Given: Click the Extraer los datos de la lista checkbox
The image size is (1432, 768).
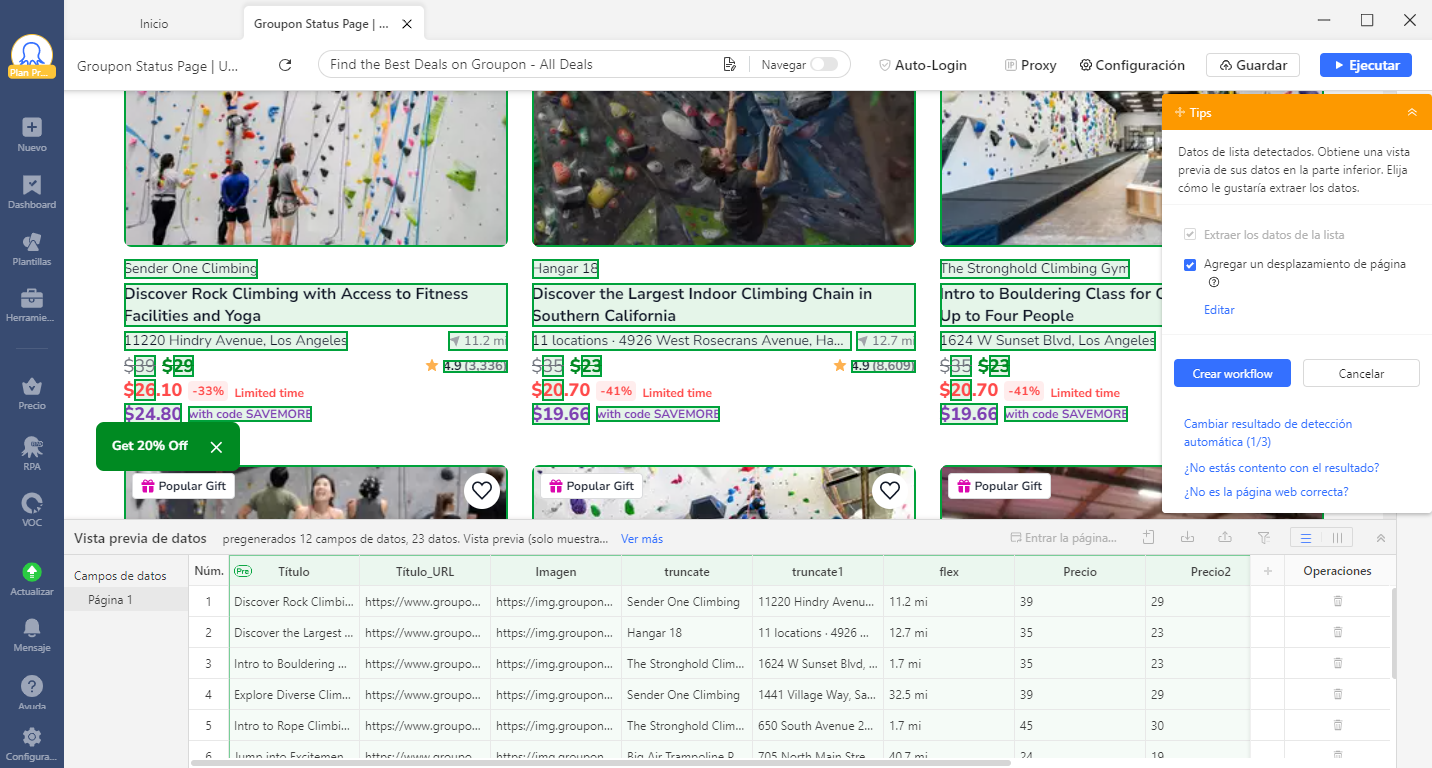Looking at the screenshot, I should (1190, 234).
